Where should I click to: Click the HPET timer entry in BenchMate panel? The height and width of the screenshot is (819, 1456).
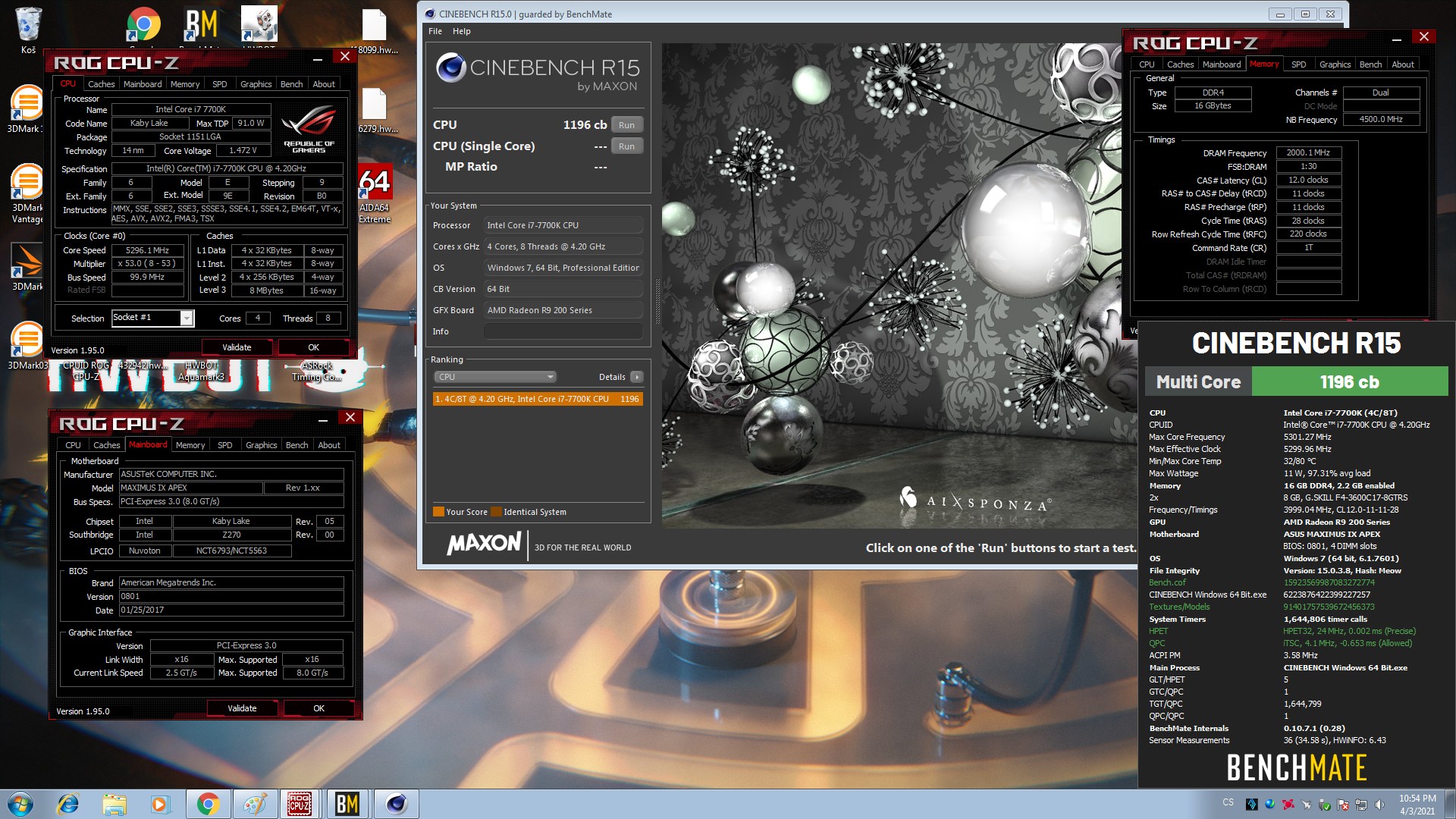1158,631
